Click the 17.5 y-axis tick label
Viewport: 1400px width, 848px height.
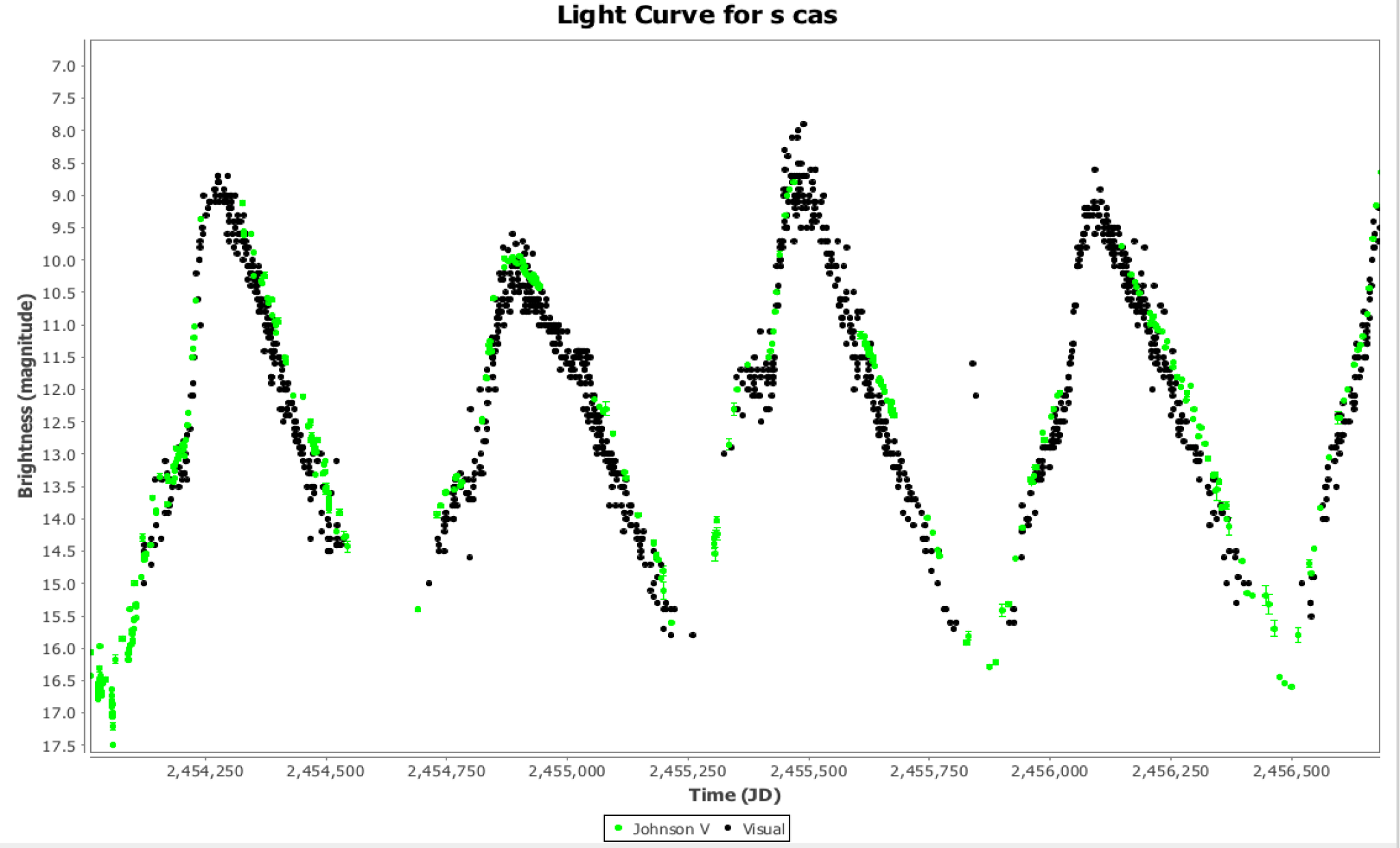coord(60,746)
